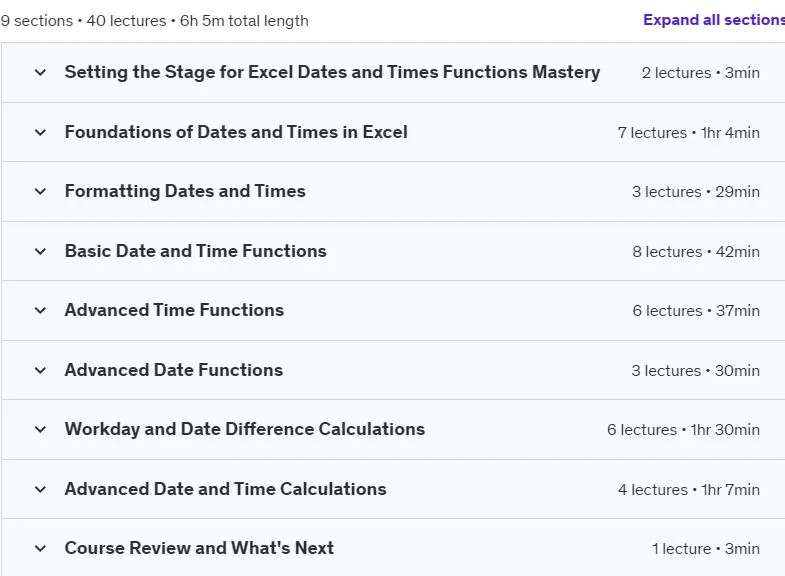Select Advanced Date and Time Calculations title

226,489
